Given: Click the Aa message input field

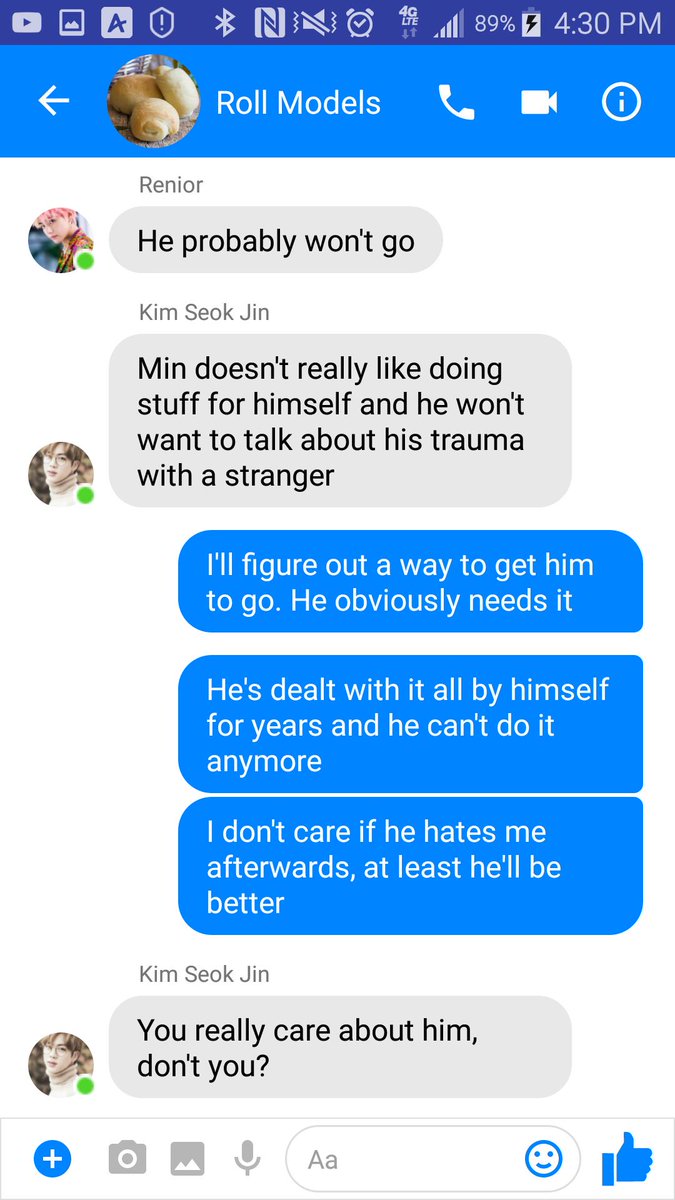Looking at the screenshot, I should coord(433,1159).
